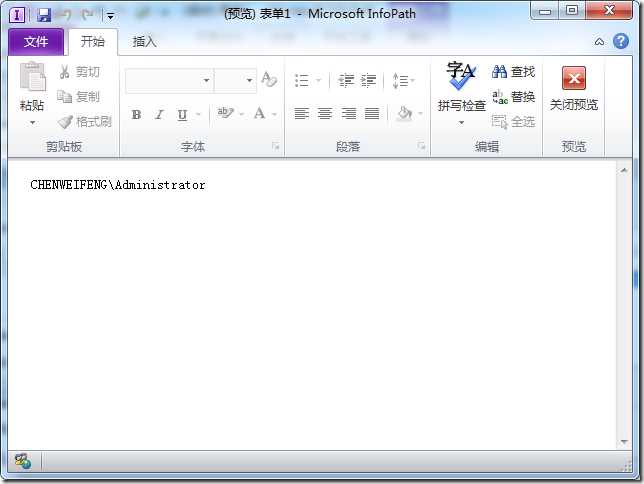Screen dimensions: 644x484
Task: Minimize the ribbon with caret icon
Action: pyautogui.click(x=599, y=41)
